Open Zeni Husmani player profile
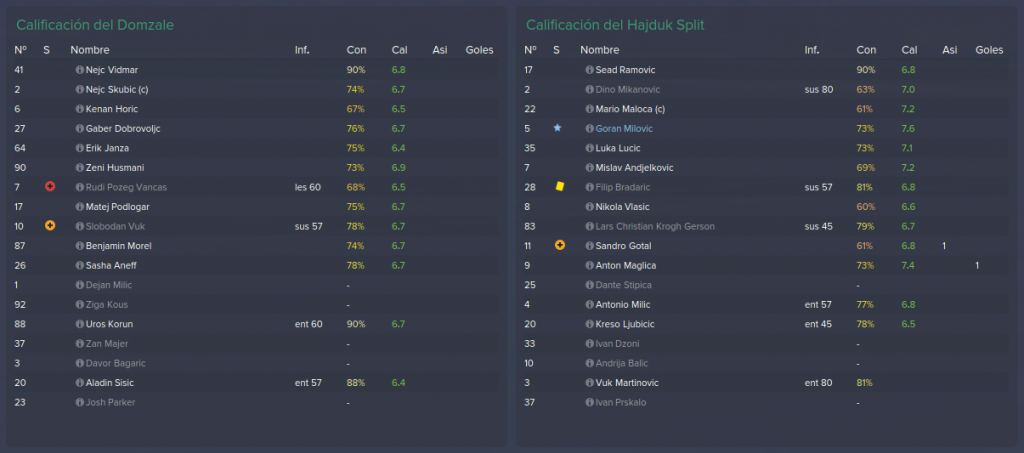 pos(115,168)
